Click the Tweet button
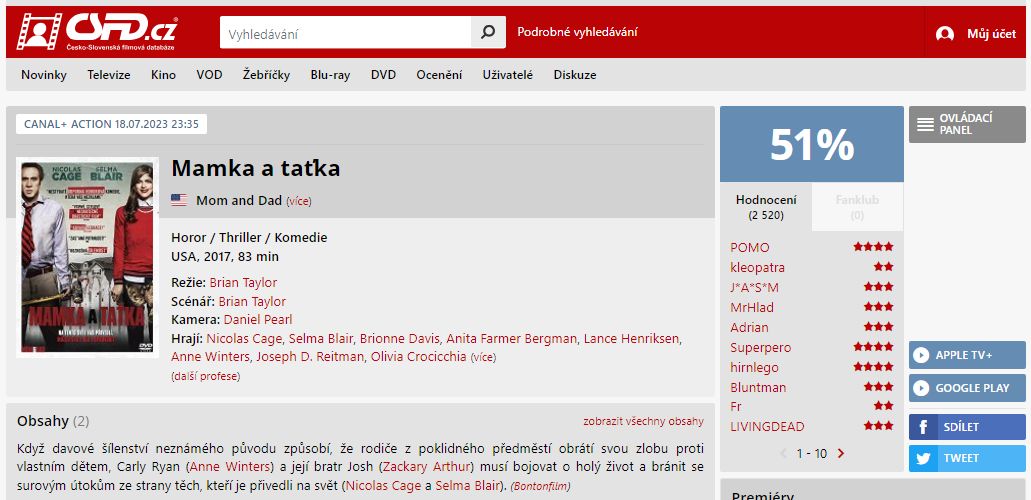Image resolution: width=1031 pixels, height=500 pixels. tap(967, 459)
